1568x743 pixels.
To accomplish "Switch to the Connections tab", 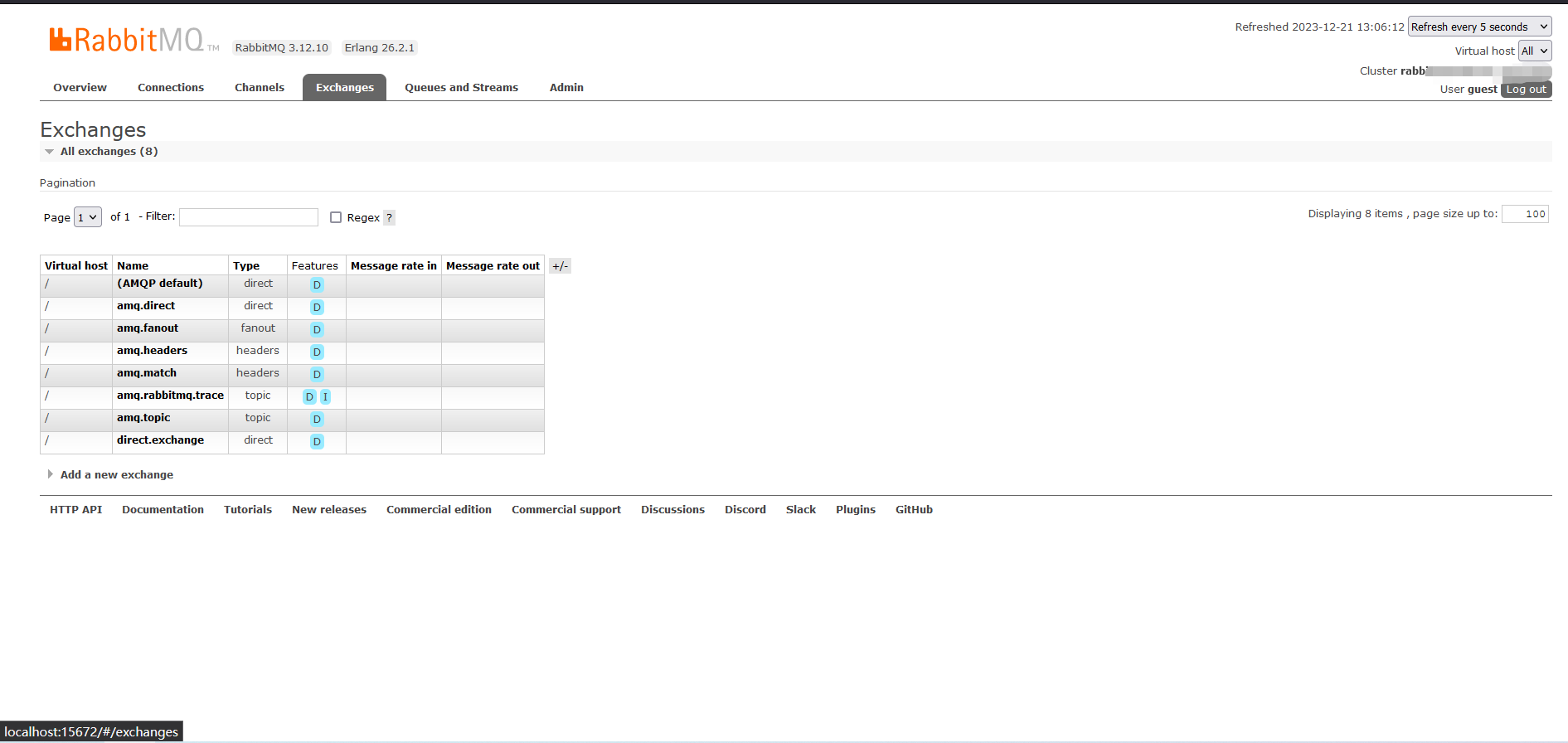I will [171, 88].
